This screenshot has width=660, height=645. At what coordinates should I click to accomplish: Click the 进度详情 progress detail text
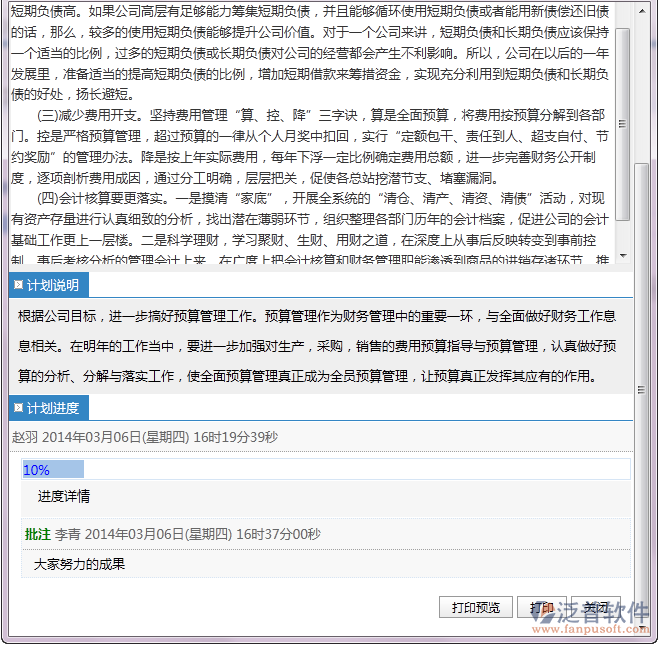64,496
